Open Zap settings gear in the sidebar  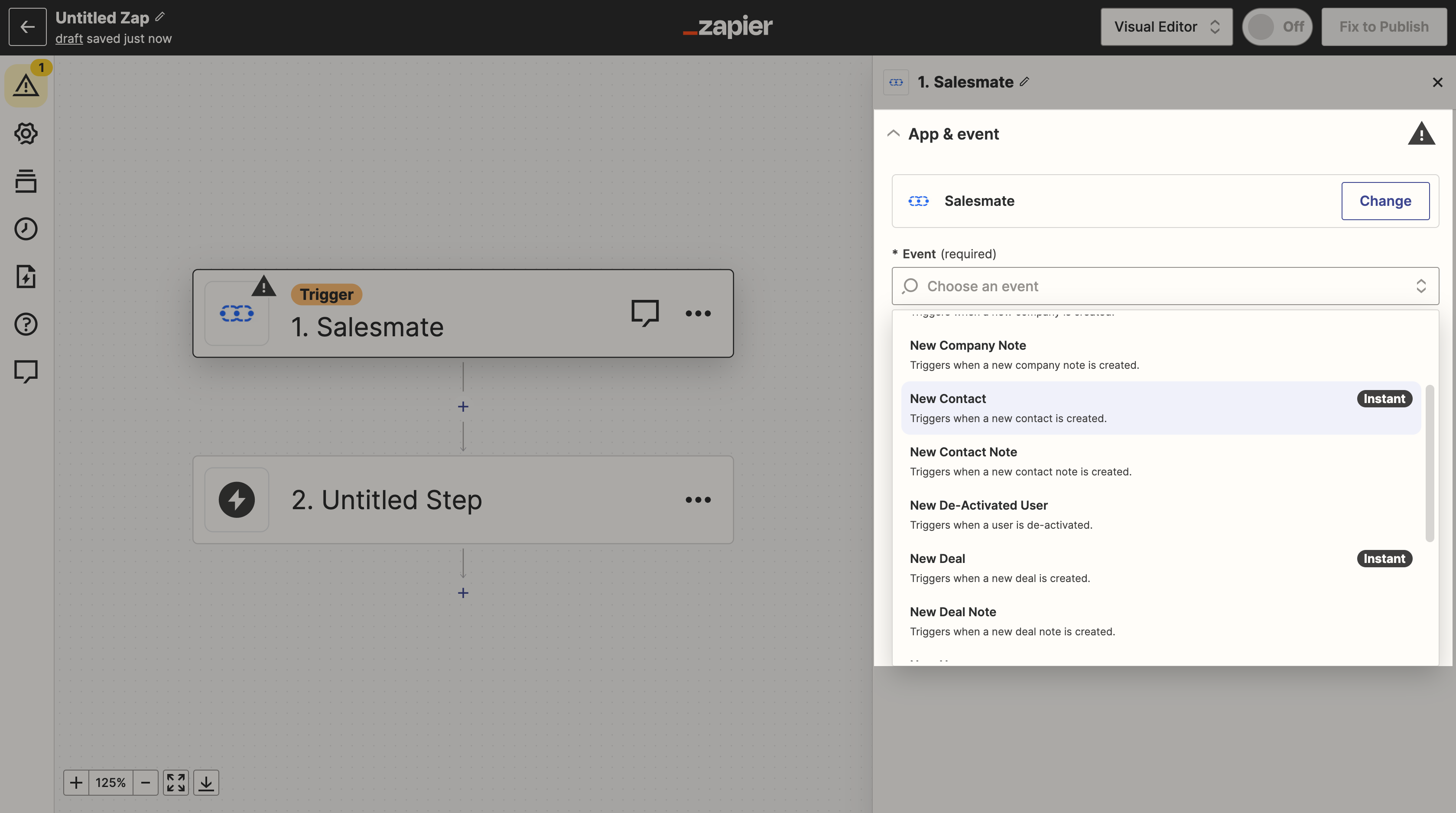26,133
